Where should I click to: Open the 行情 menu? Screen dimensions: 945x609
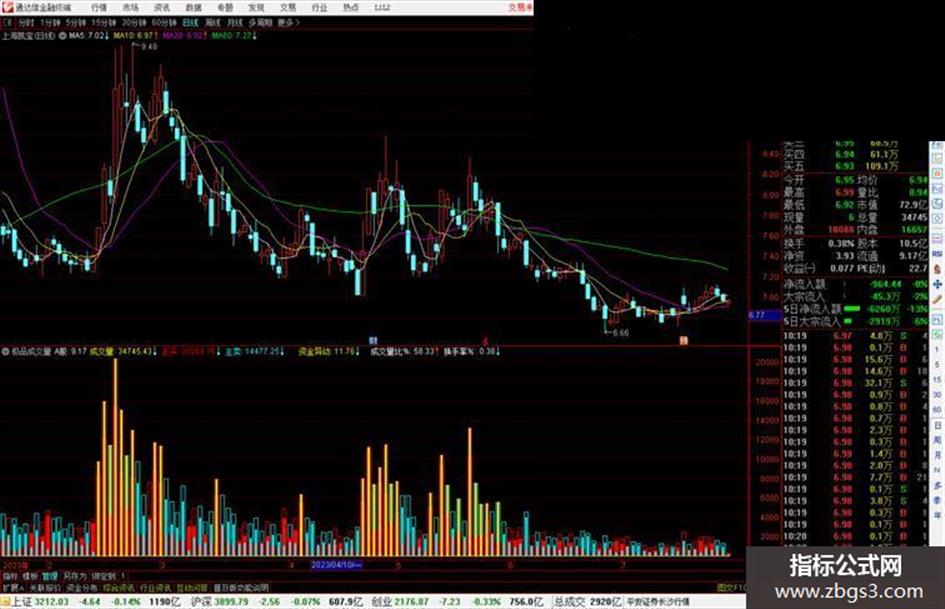[99, 8]
